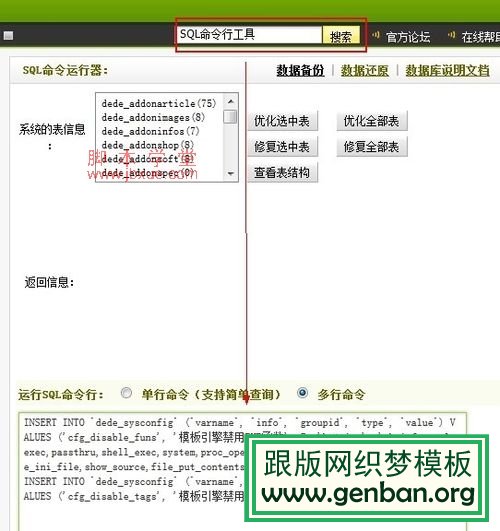Screen dimensions: 500x531
Task: Click the table list scroll-up arrow
Action: pos(231,101)
